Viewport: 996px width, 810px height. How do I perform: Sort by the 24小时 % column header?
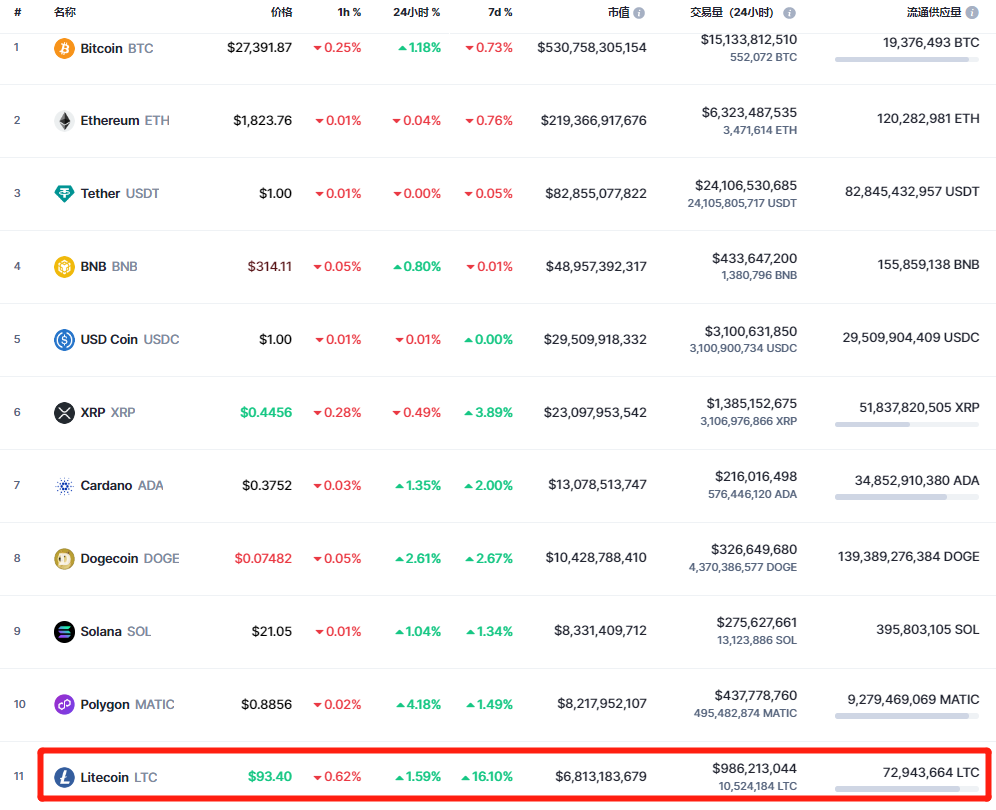(416, 13)
